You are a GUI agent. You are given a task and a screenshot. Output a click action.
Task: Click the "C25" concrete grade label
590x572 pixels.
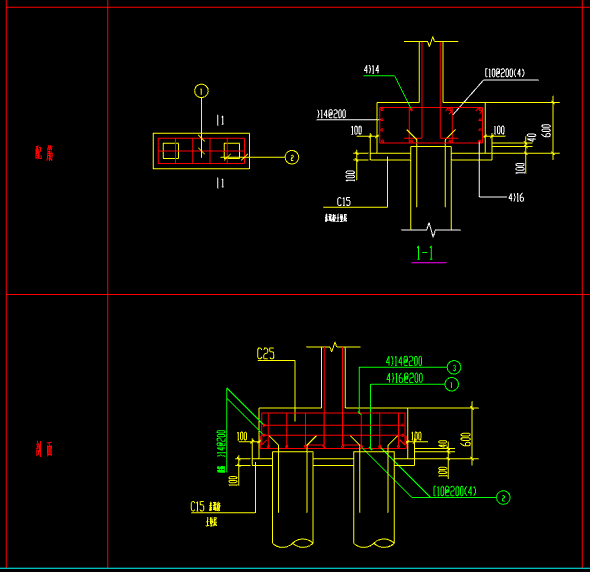click(x=266, y=354)
